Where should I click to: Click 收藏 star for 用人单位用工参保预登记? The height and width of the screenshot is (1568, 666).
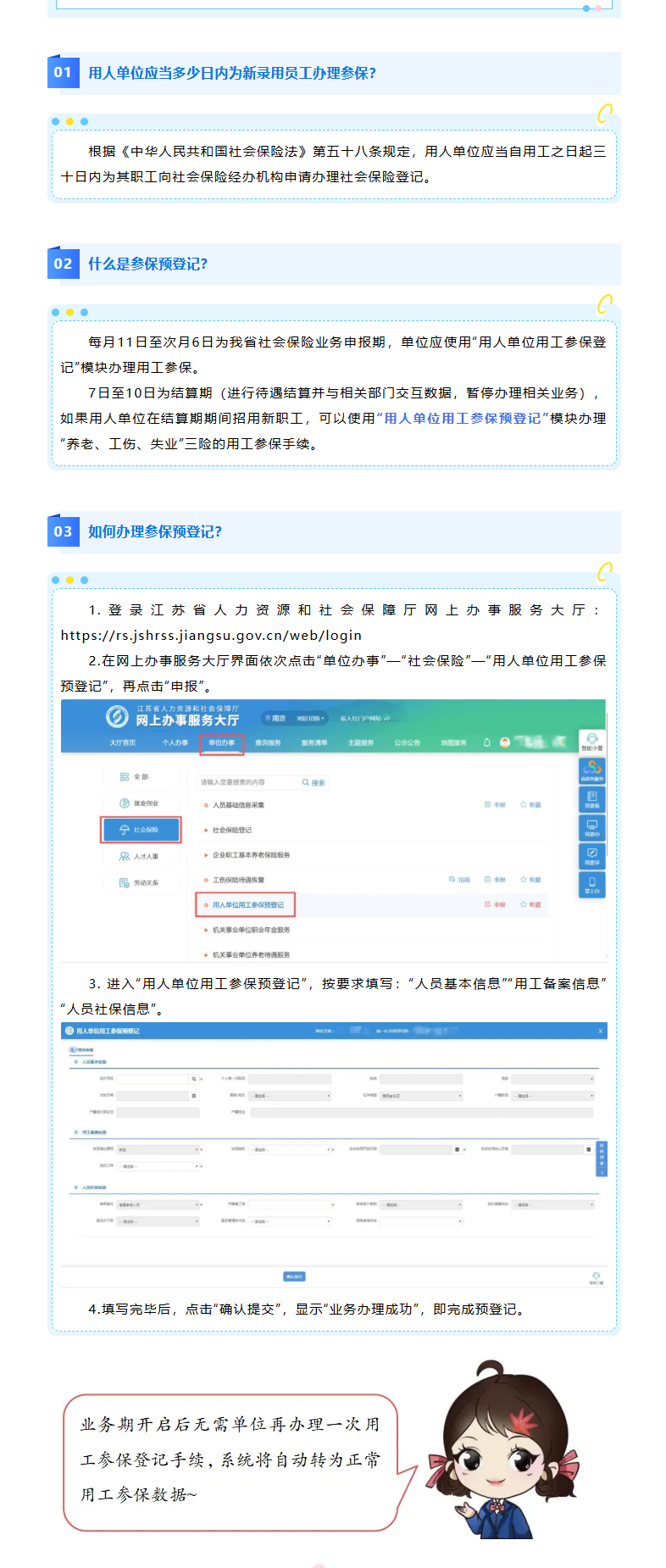click(531, 905)
